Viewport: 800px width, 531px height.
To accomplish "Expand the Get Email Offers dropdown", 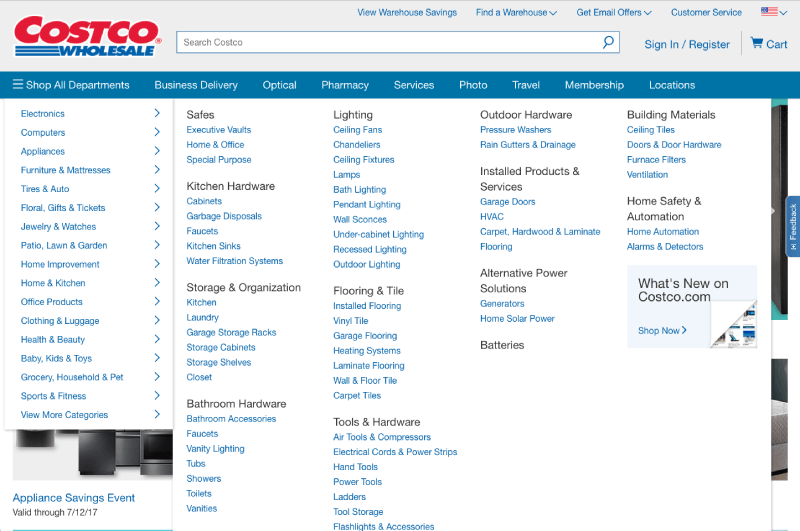I will (614, 12).
